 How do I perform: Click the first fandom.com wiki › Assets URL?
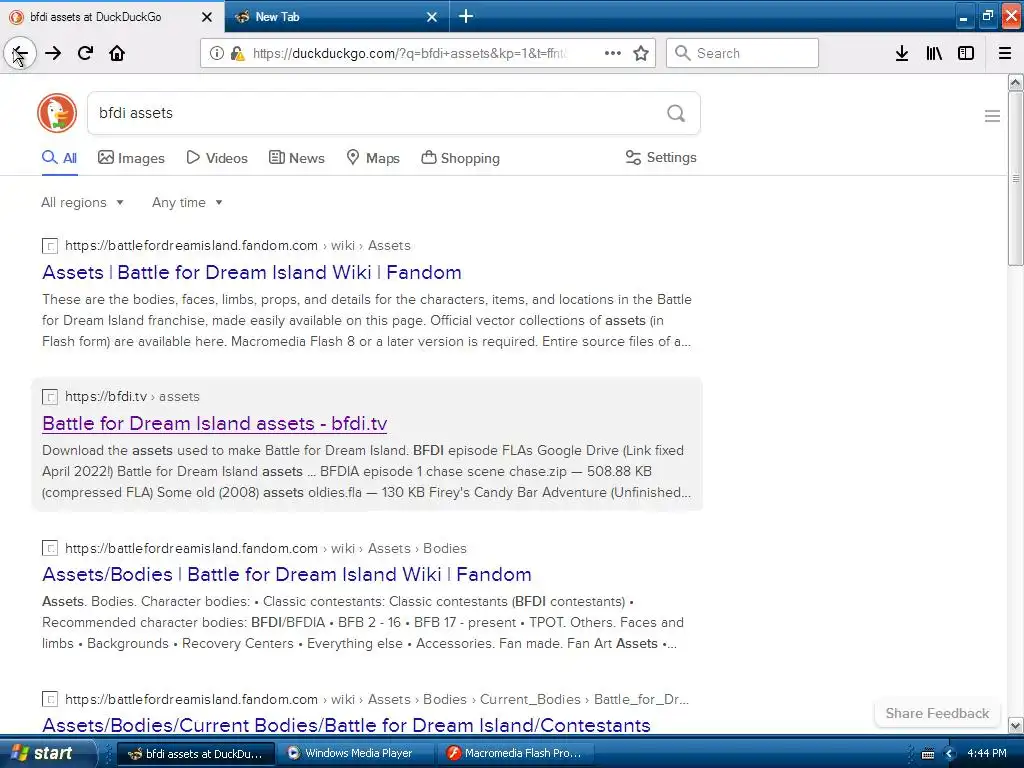click(x=238, y=246)
